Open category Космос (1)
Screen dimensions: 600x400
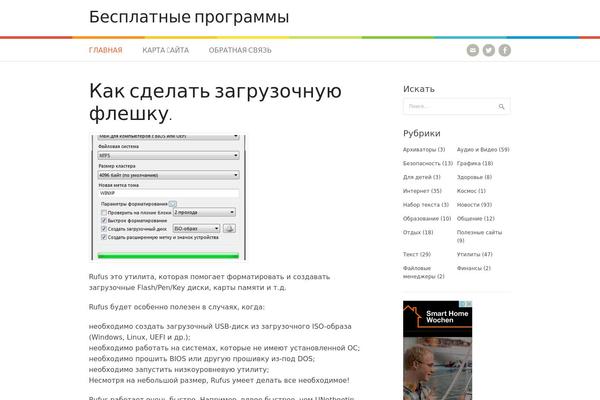pos(471,191)
